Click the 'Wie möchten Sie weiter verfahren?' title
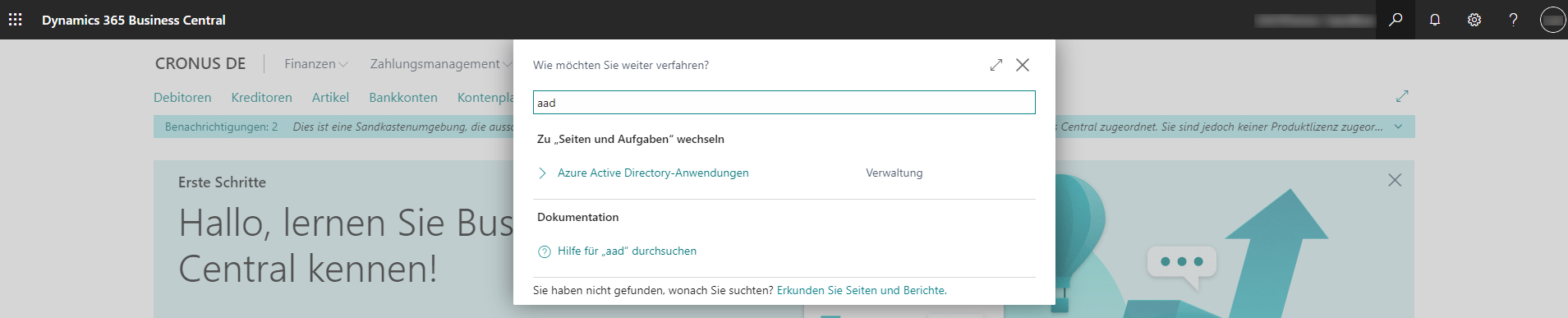The image size is (1568, 318). point(621,65)
